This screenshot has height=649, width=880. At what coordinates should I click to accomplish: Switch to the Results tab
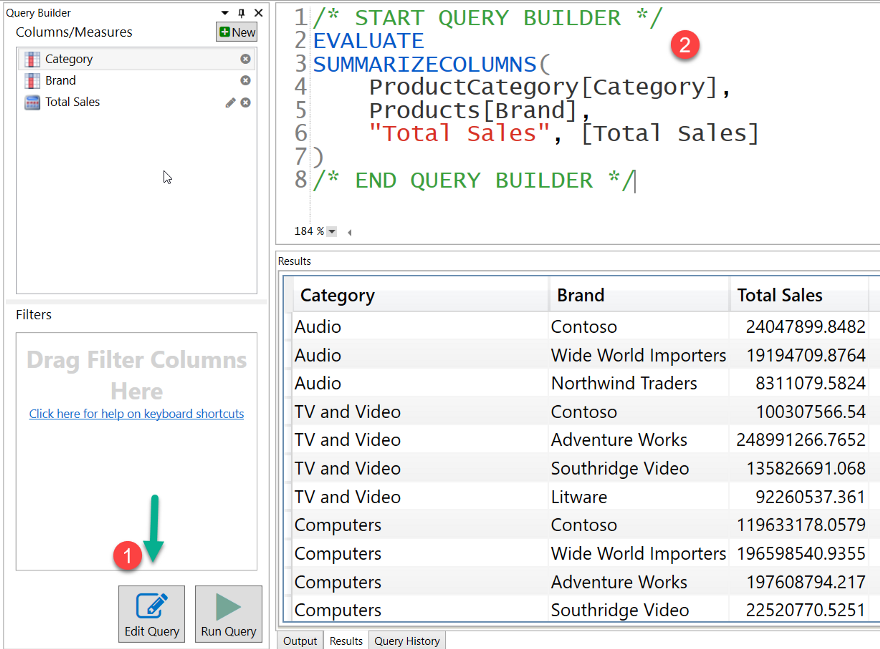[346, 641]
